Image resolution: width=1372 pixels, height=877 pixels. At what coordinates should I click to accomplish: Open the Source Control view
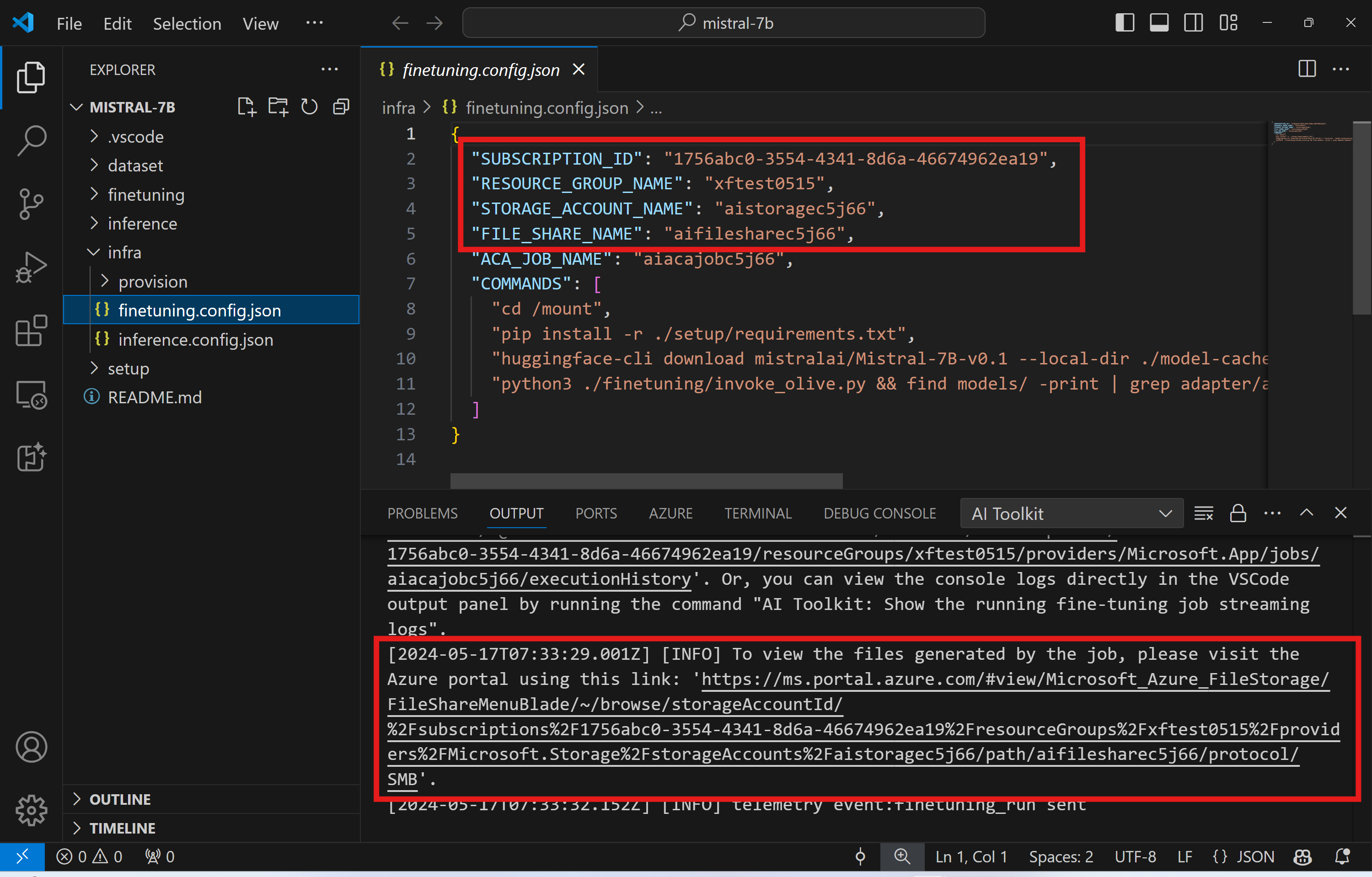pyautogui.click(x=31, y=203)
